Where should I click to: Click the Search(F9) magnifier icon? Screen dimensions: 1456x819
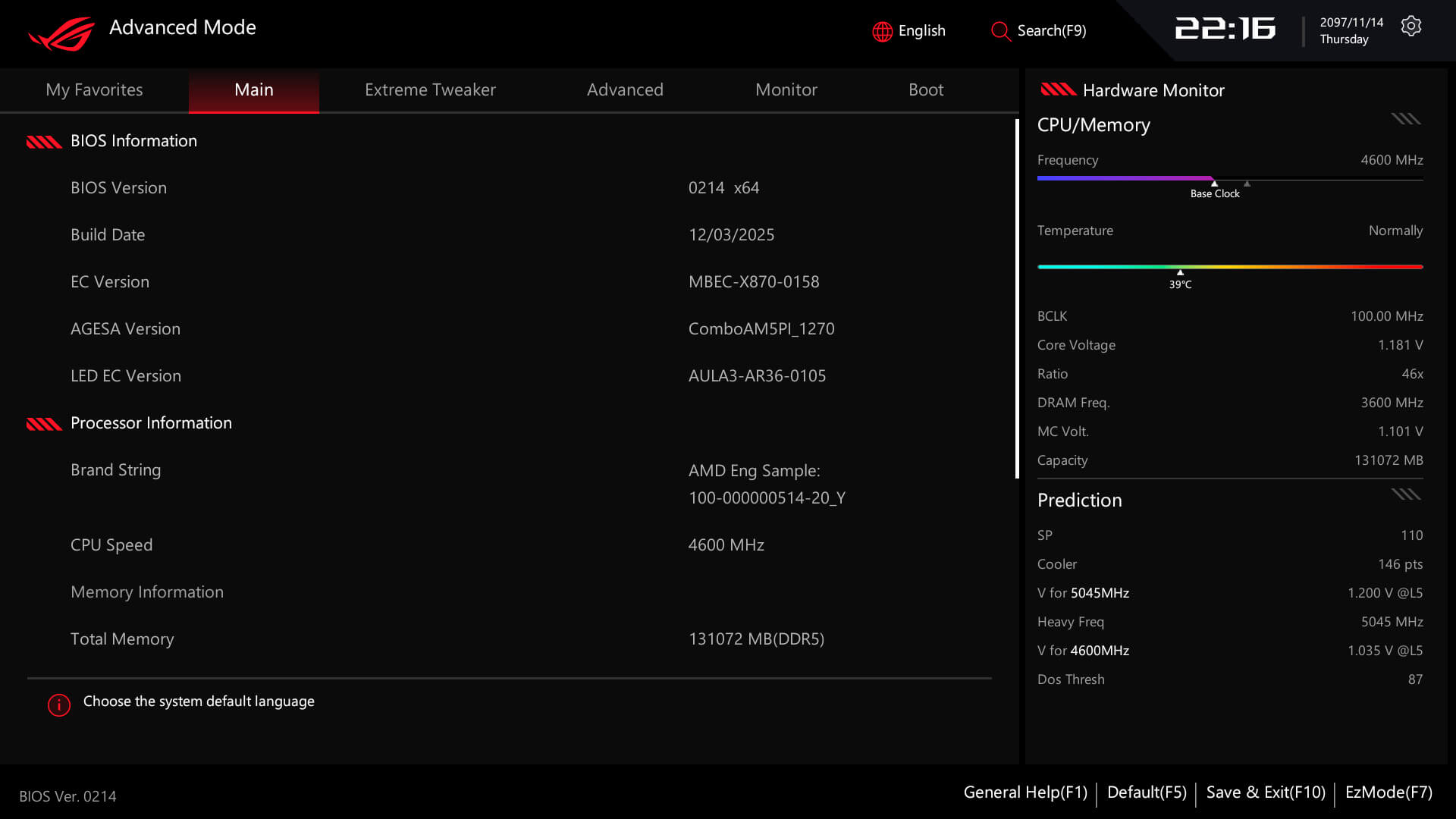(1000, 31)
